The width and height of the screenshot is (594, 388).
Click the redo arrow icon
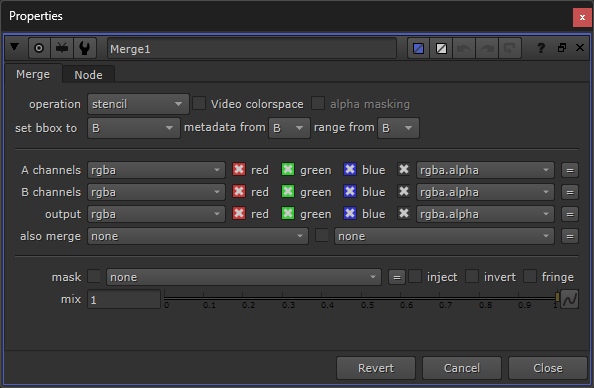487,48
